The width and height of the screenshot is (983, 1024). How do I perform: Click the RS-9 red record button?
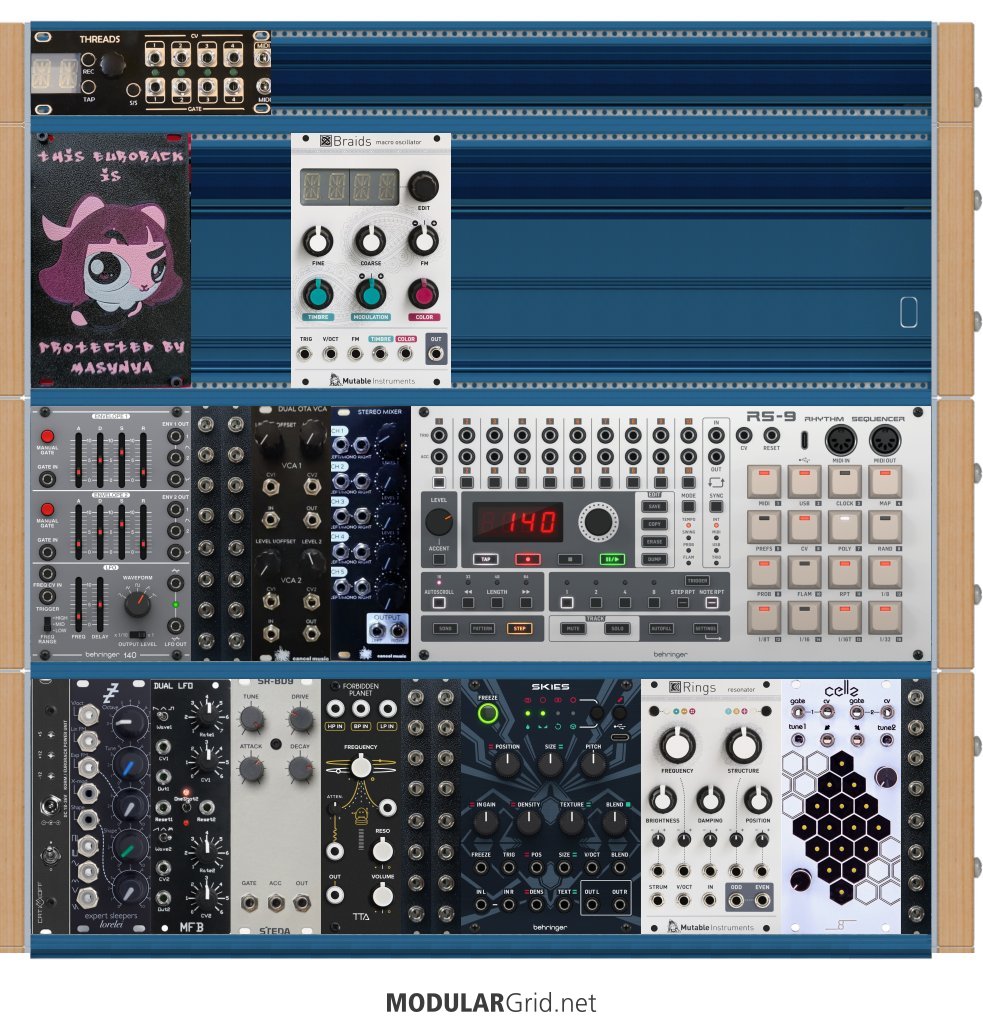[x=528, y=559]
